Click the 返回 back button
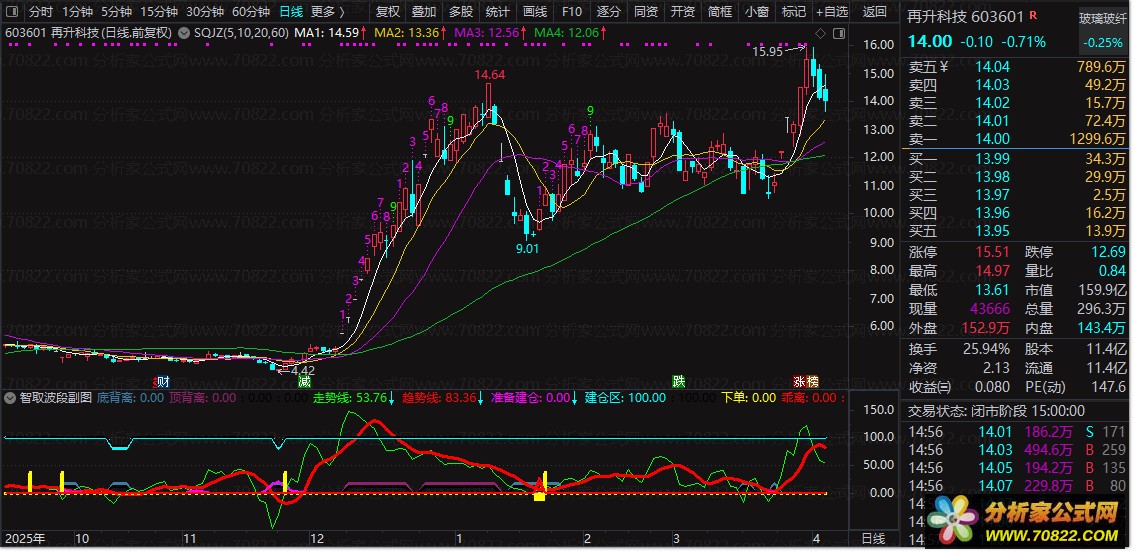 click(874, 12)
